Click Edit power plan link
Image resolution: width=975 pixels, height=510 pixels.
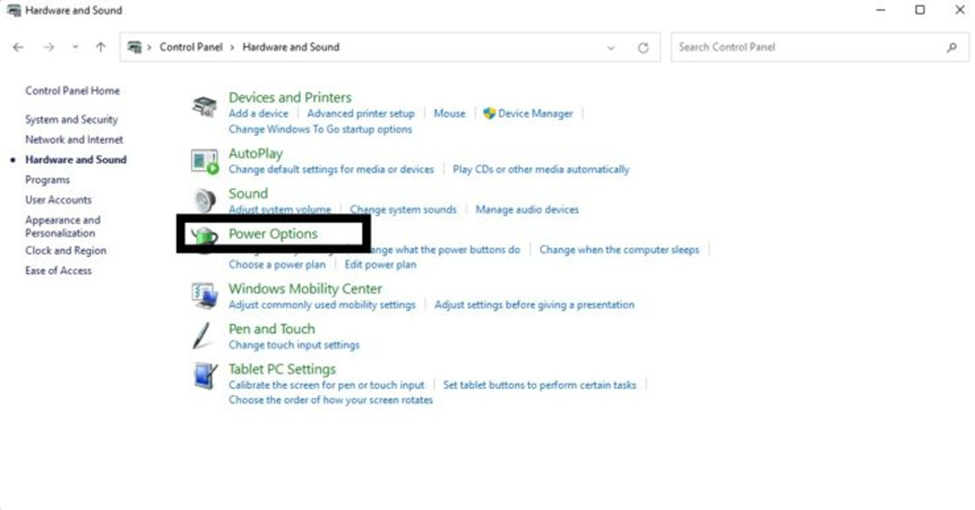381,264
